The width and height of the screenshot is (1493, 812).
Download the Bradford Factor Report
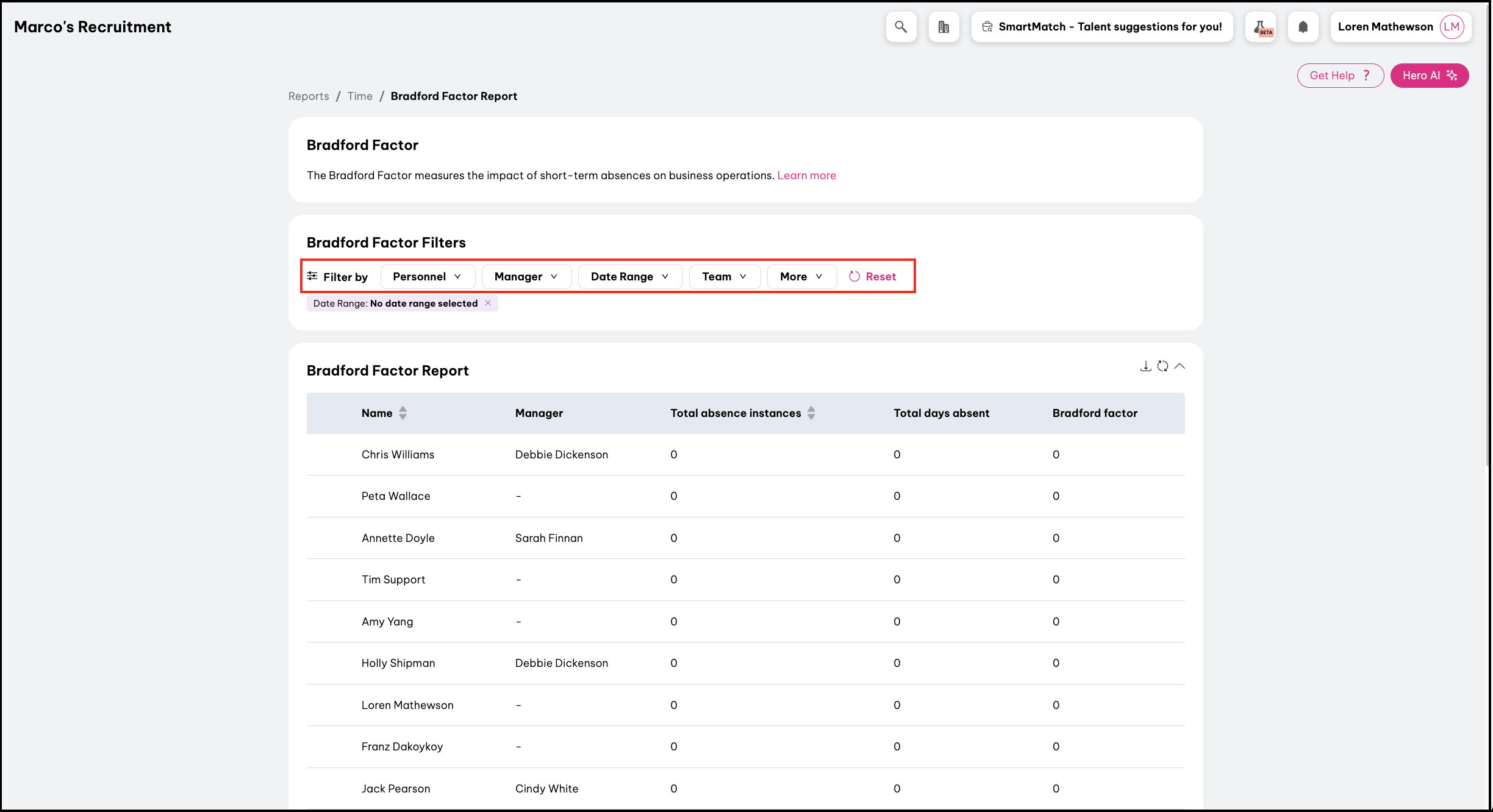click(1145, 366)
